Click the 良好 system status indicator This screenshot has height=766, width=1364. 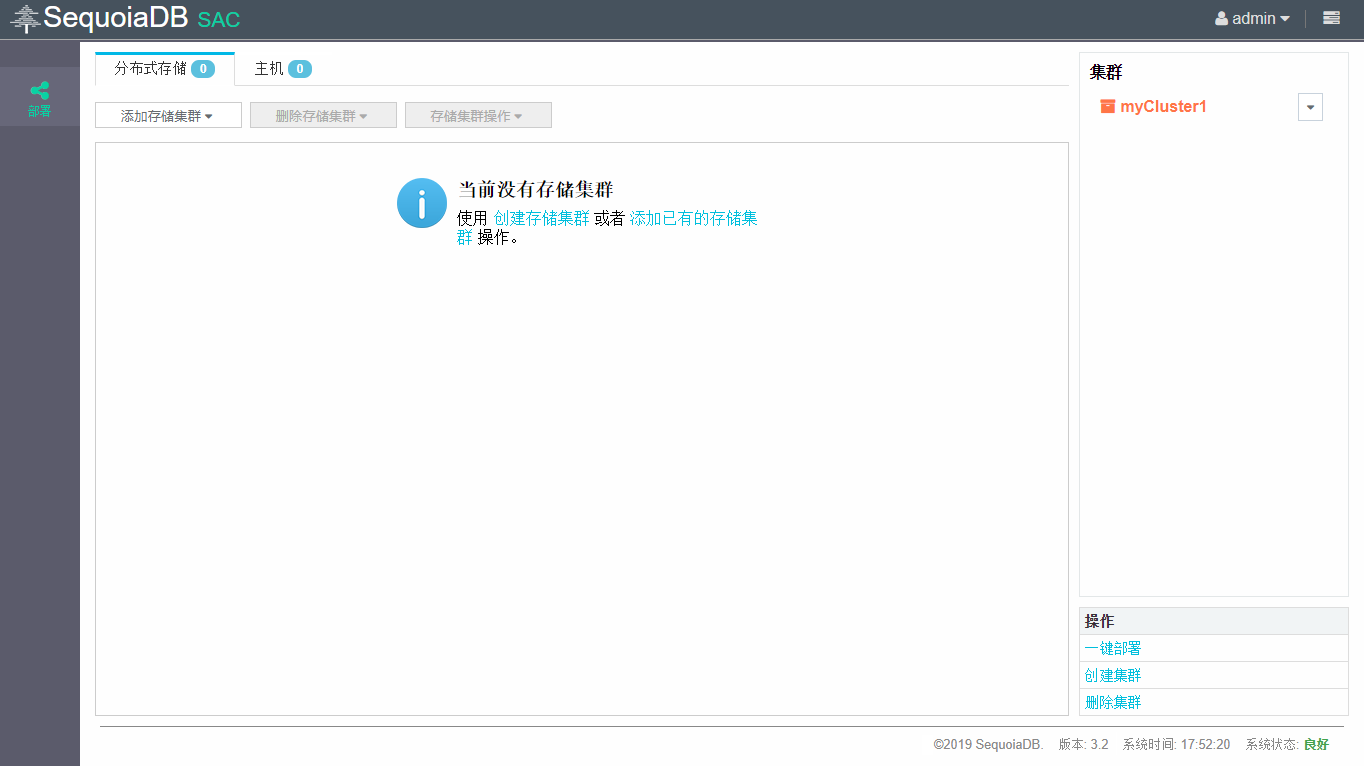(1316, 744)
